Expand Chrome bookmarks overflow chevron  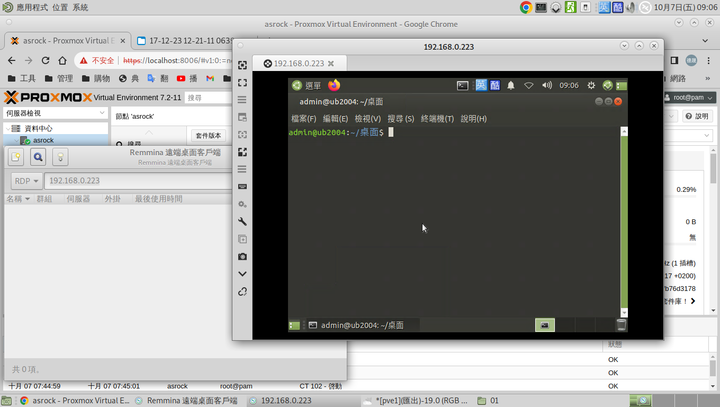(x=708, y=79)
